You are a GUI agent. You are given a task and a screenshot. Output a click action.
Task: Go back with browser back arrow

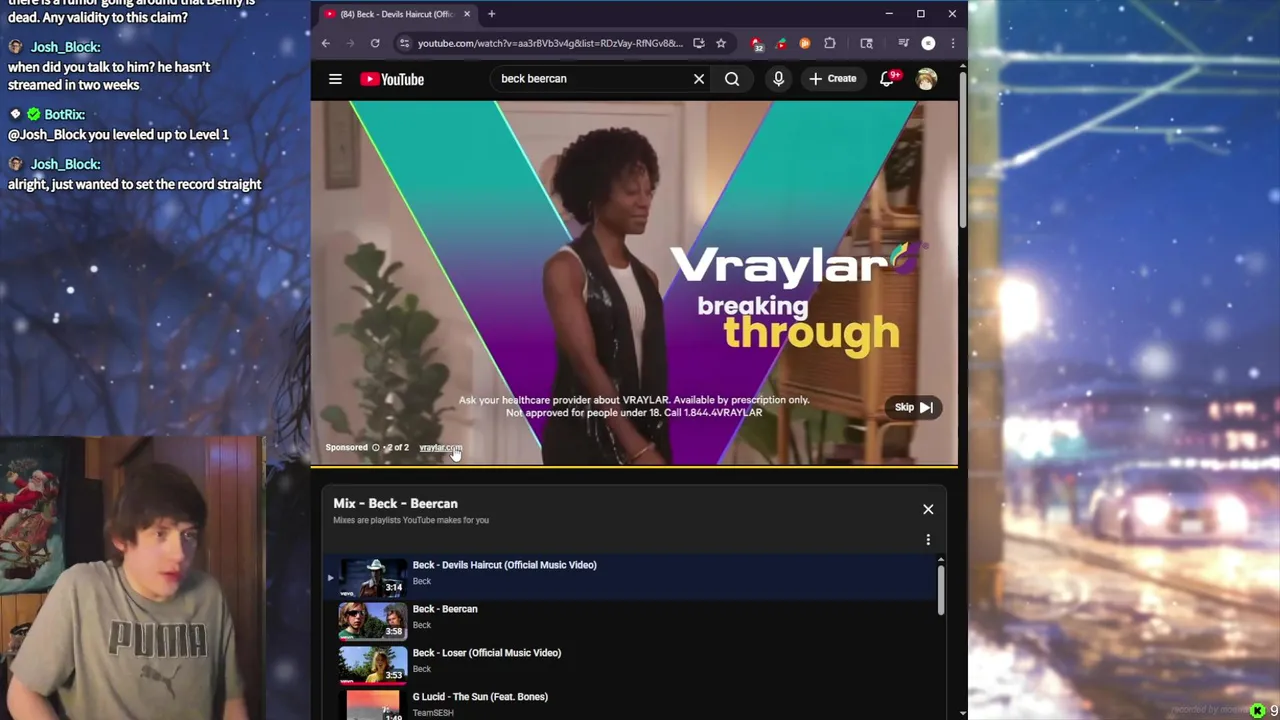click(x=325, y=43)
